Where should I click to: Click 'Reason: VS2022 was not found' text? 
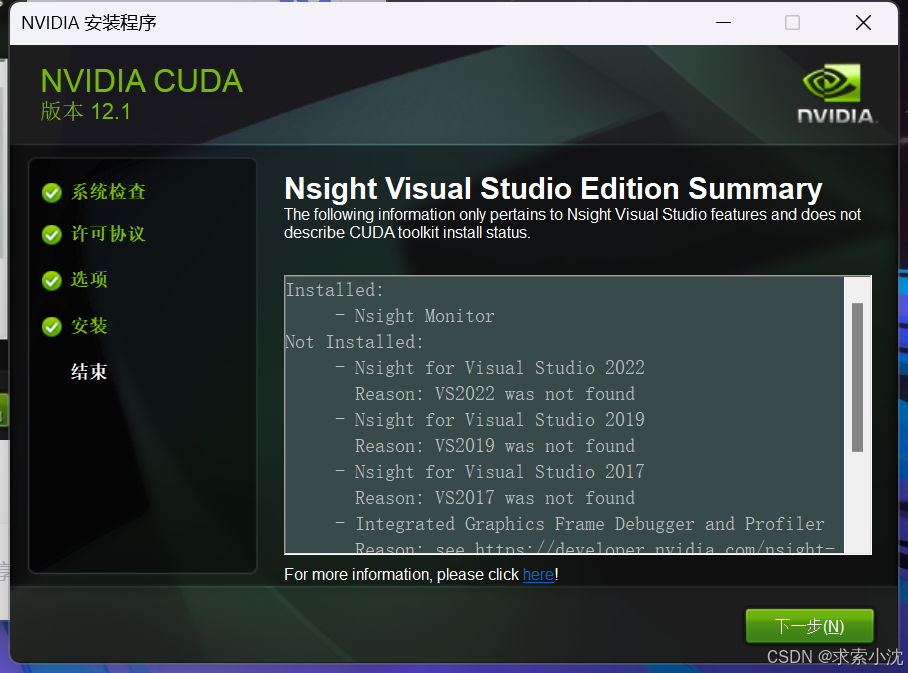[495, 394]
